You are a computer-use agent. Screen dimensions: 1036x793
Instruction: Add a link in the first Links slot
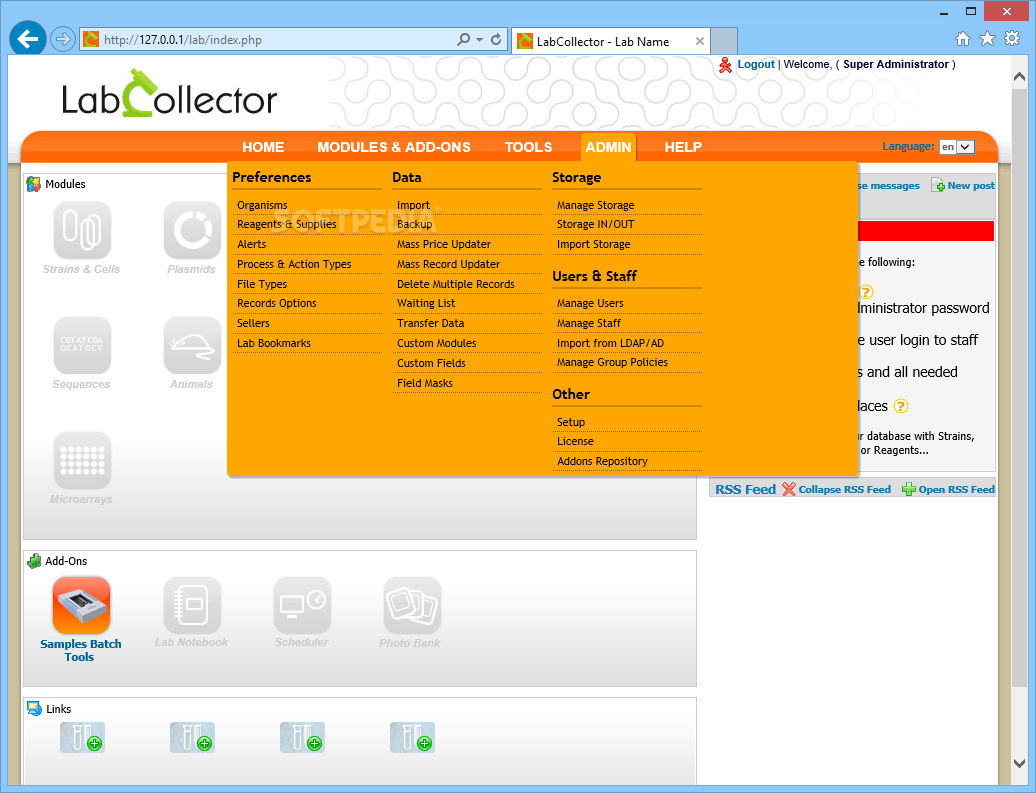coord(82,737)
